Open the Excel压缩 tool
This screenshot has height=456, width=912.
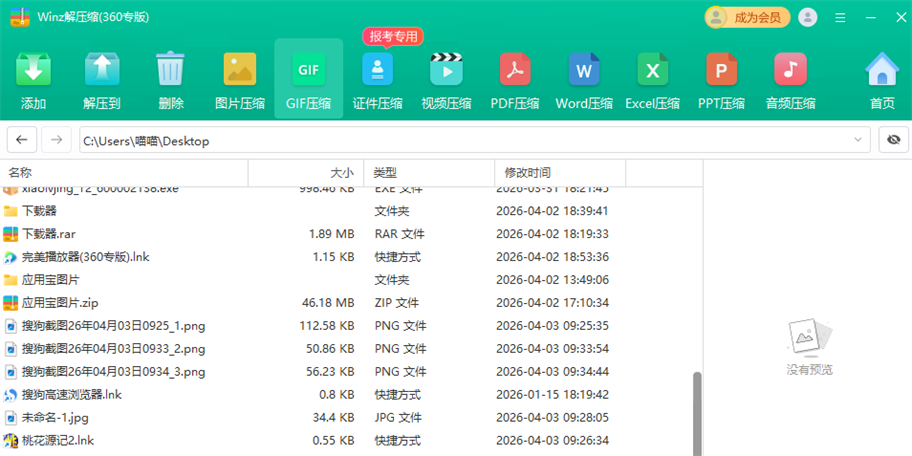[652, 78]
